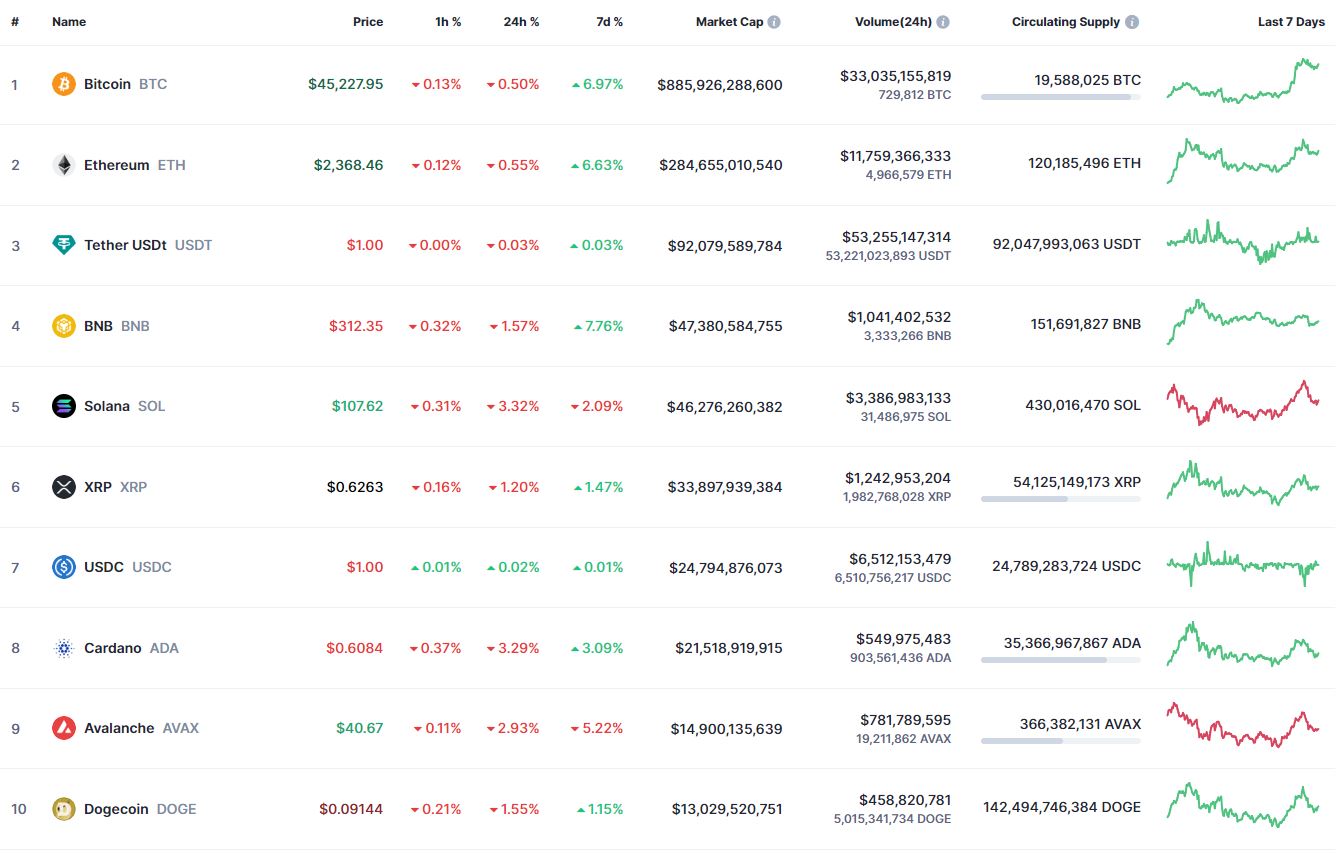Click the Avalanche red logo icon
This screenshot has height=854, width=1340.
pyautogui.click(x=64, y=728)
